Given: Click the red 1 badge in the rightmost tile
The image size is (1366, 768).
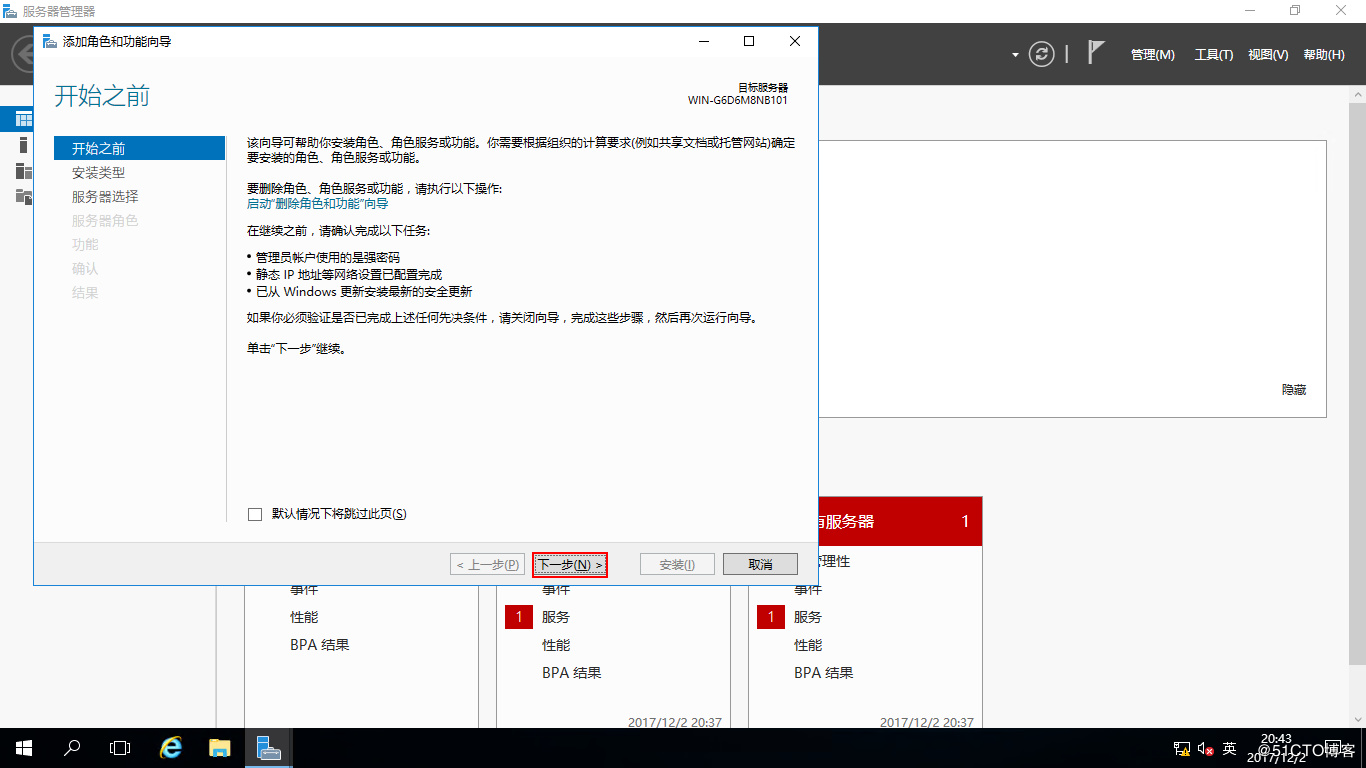Looking at the screenshot, I should [x=771, y=617].
